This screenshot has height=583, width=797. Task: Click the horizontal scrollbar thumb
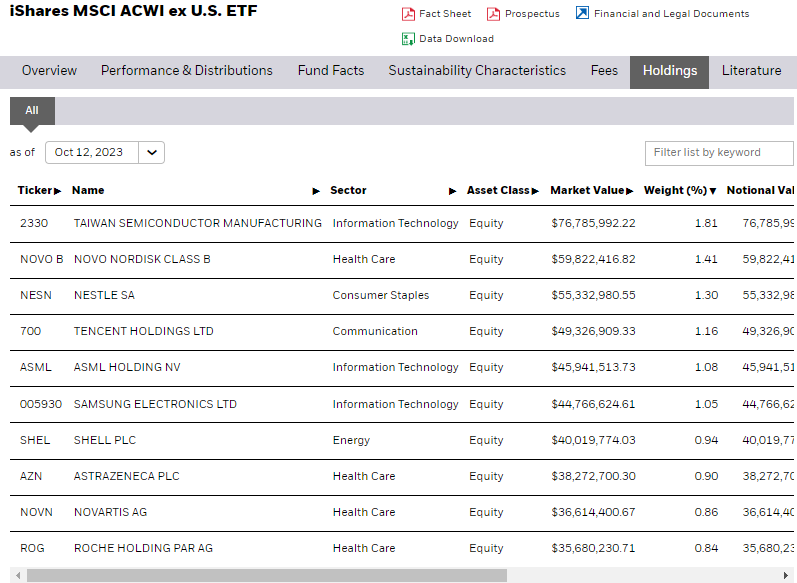(x=267, y=575)
